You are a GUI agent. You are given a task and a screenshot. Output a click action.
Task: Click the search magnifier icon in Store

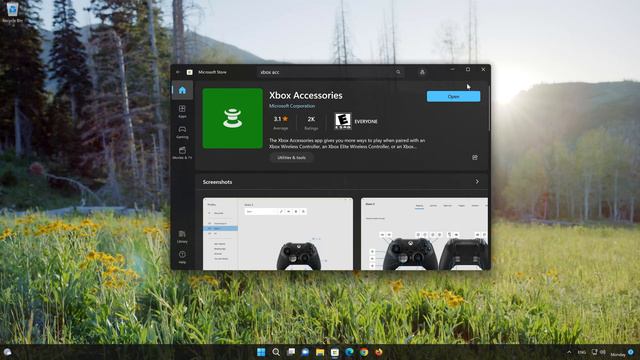pyautogui.click(x=398, y=72)
